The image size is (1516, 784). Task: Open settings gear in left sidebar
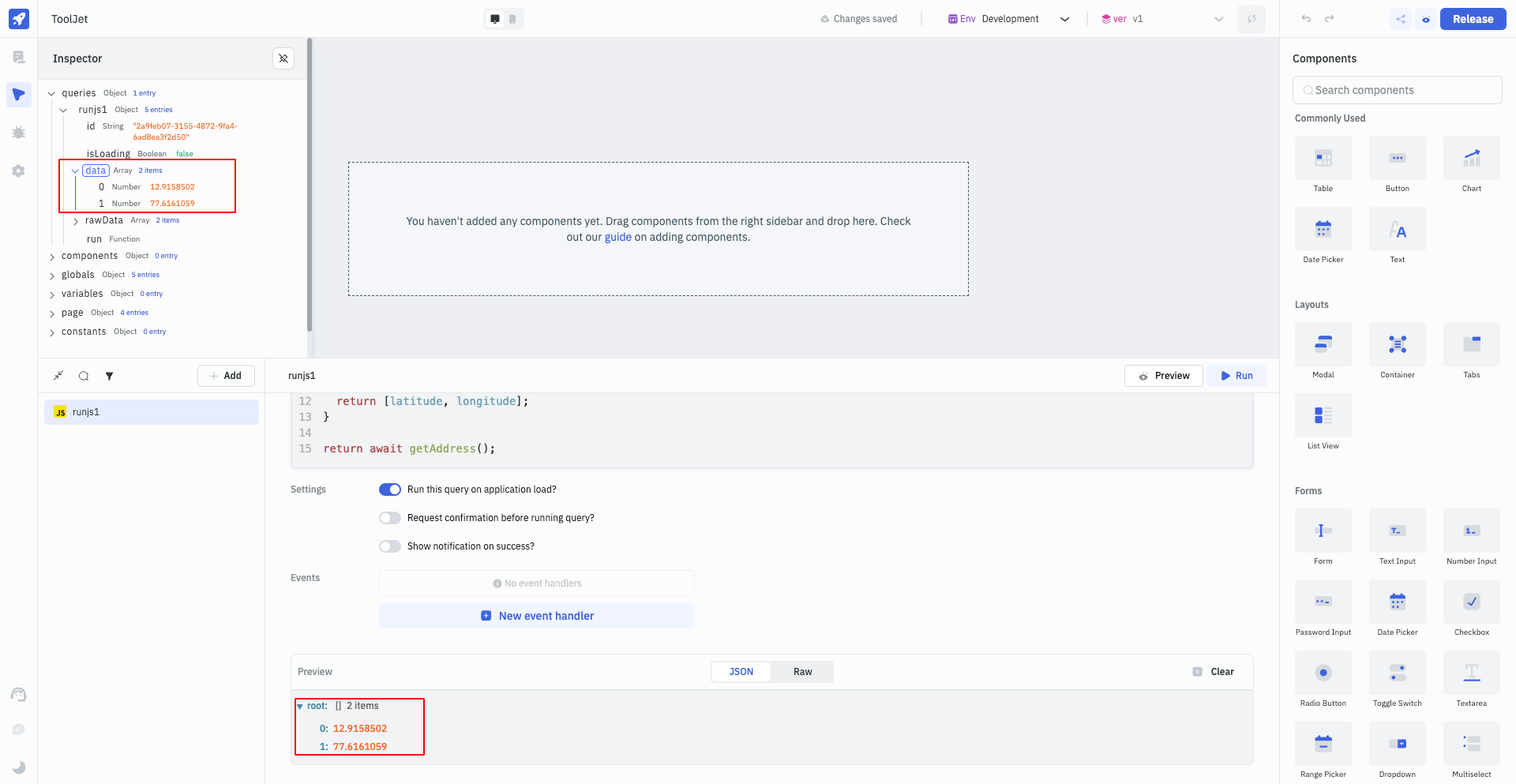tap(19, 171)
